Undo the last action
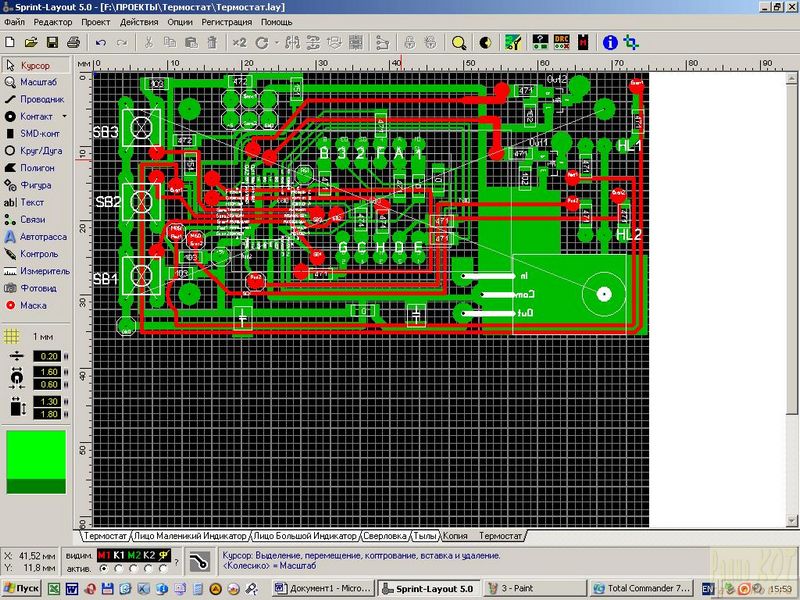Screen dimensions: 800x600 pos(101,43)
